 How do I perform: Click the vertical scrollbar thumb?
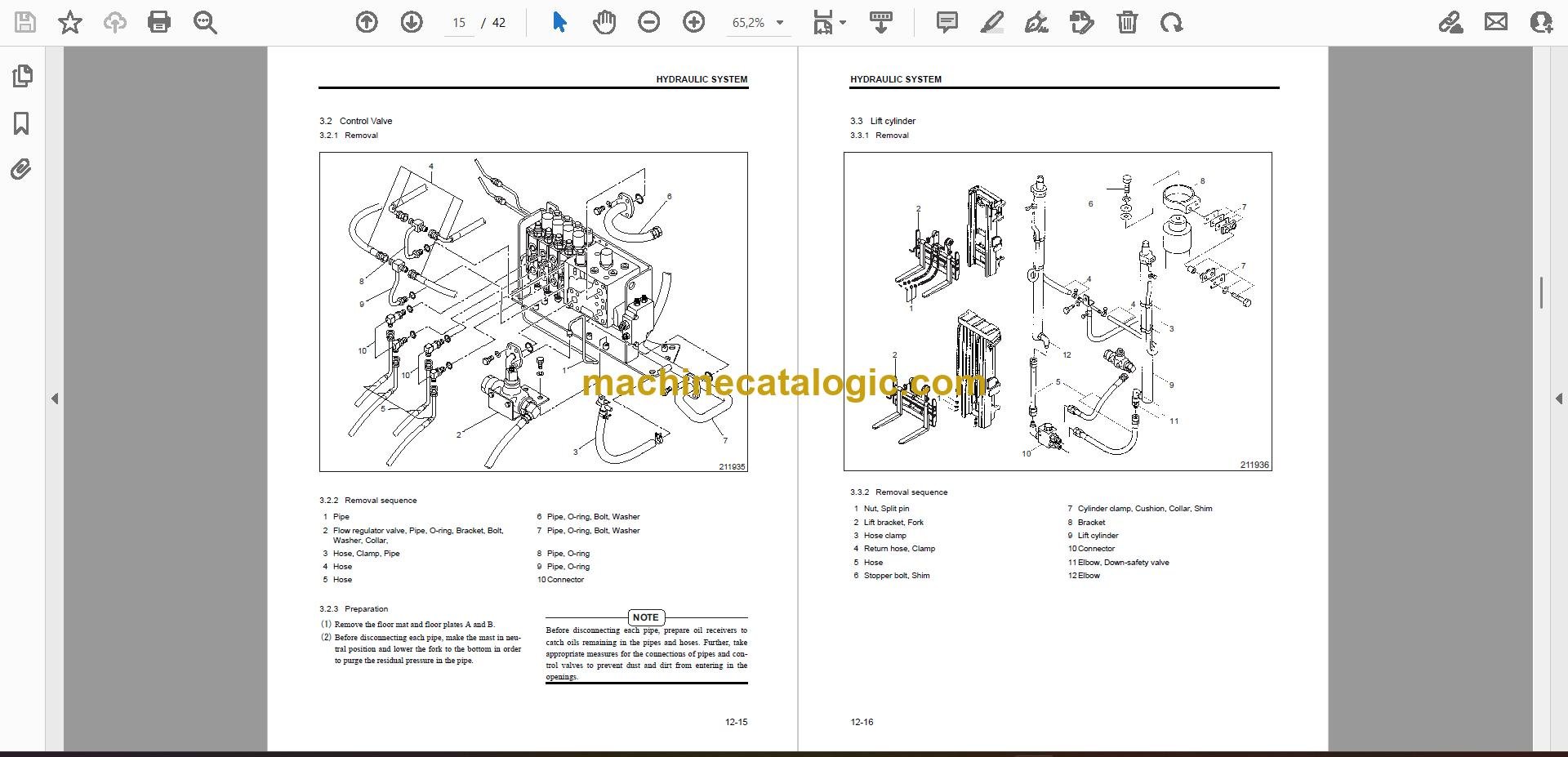1541,293
